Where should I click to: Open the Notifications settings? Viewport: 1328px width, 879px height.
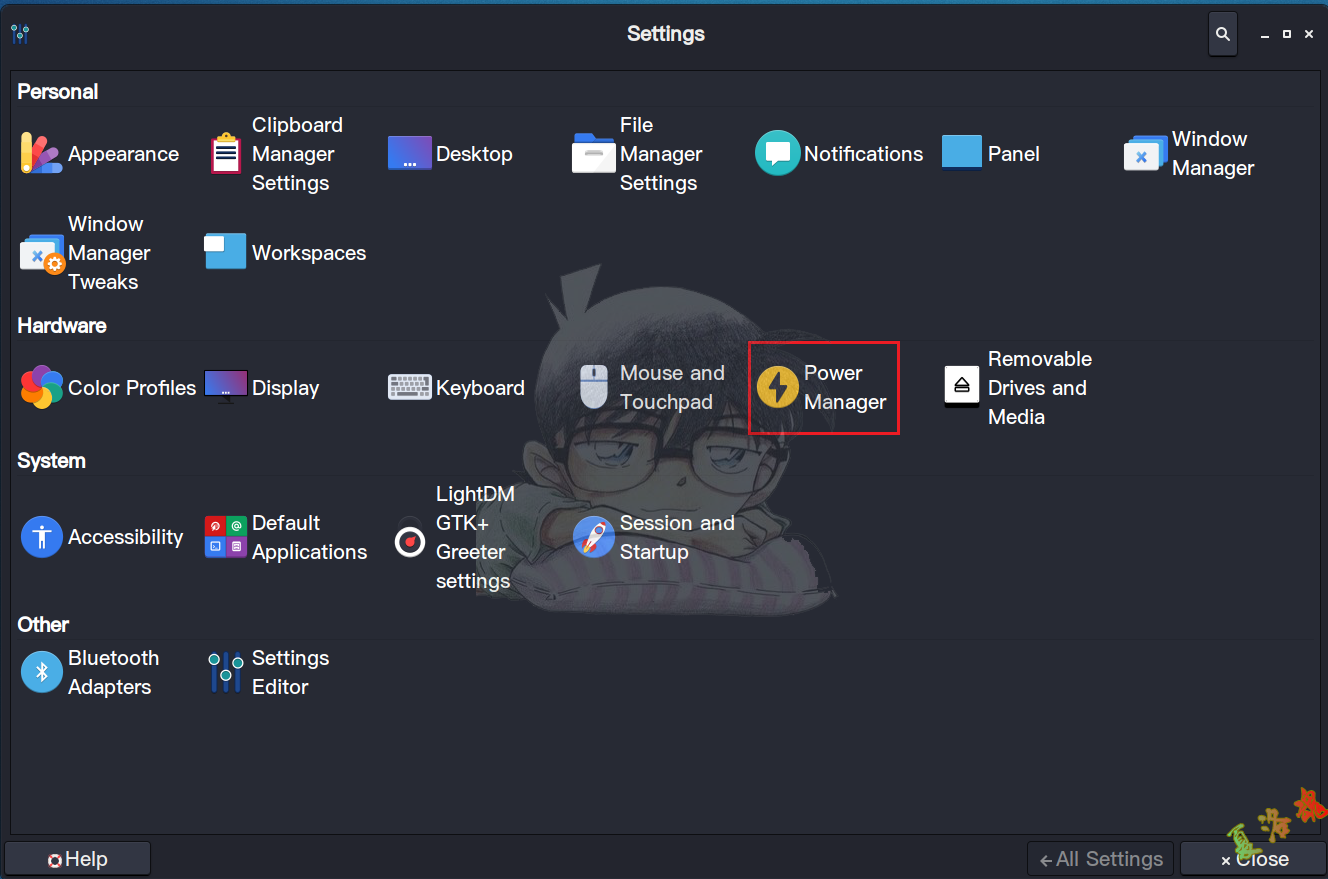coord(839,154)
